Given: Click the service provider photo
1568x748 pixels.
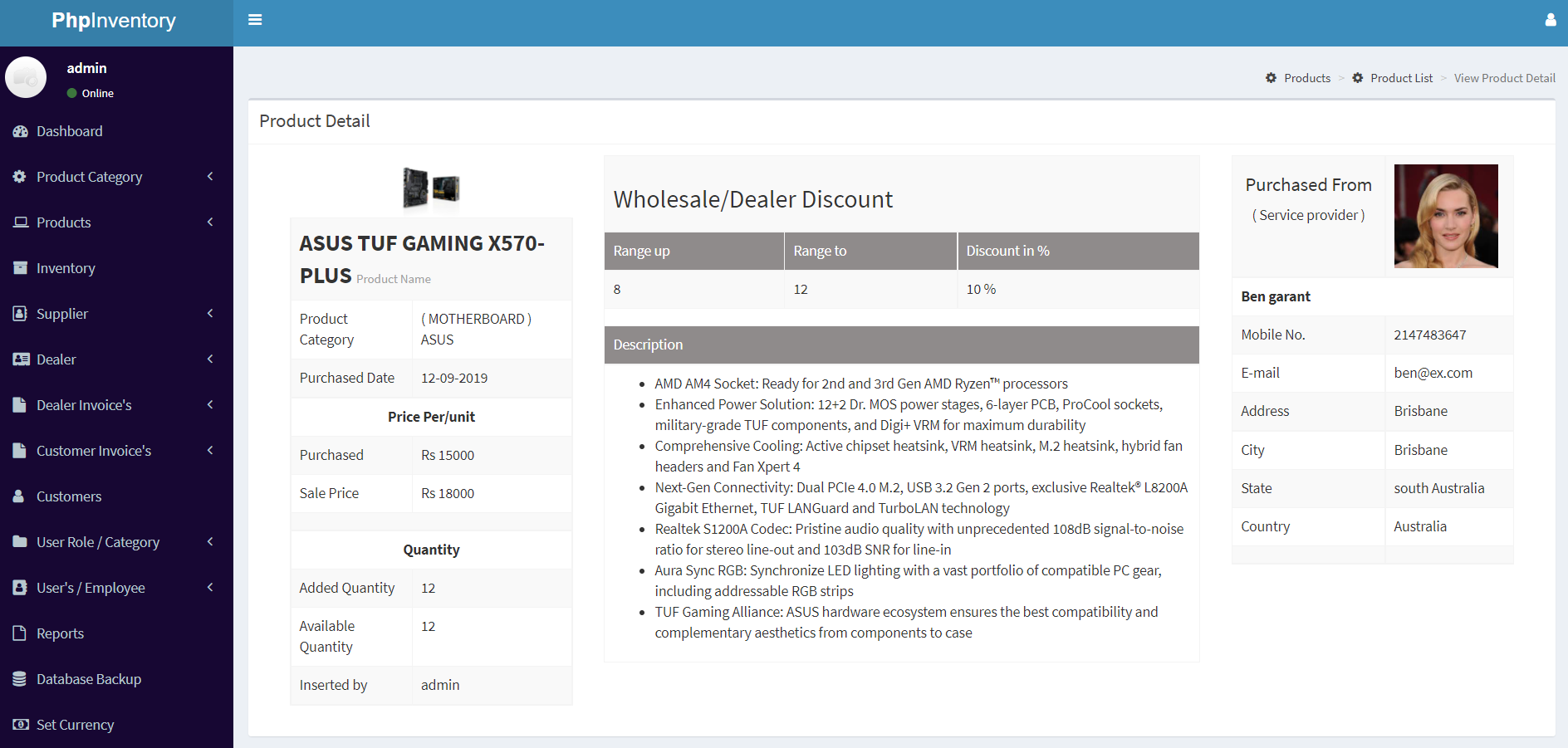Looking at the screenshot, I should point(1446,216).
